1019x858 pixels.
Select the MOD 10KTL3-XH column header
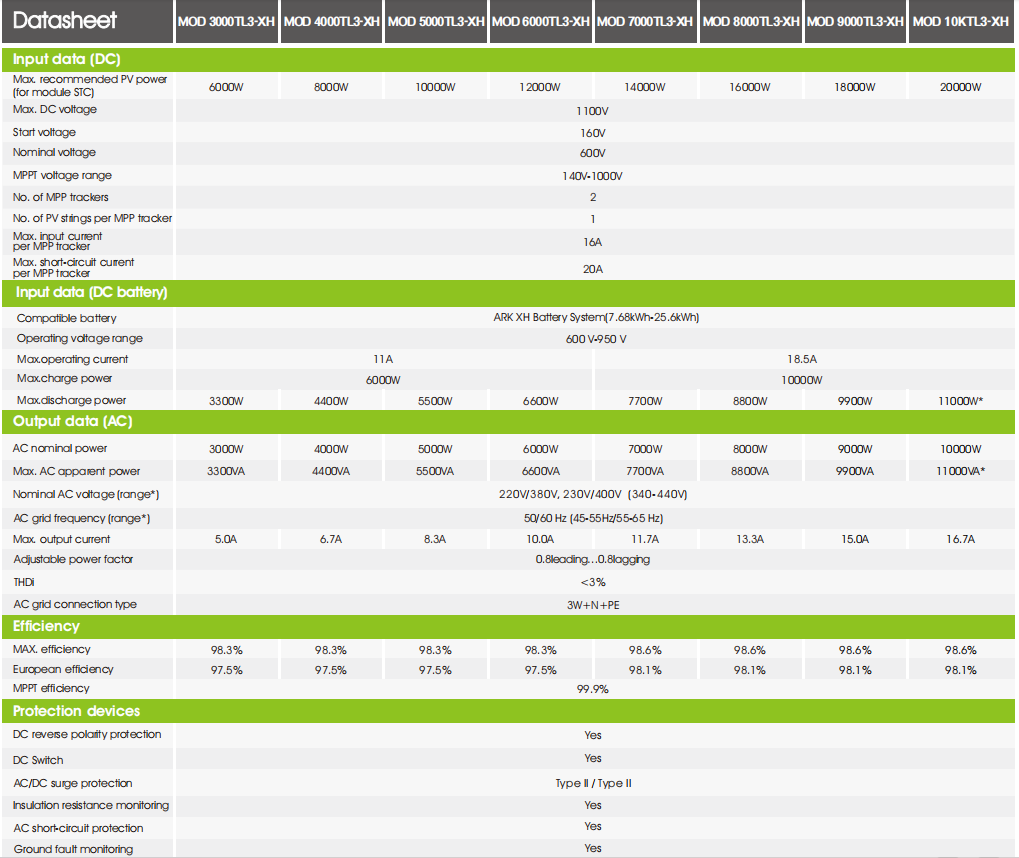click(961, 21)
